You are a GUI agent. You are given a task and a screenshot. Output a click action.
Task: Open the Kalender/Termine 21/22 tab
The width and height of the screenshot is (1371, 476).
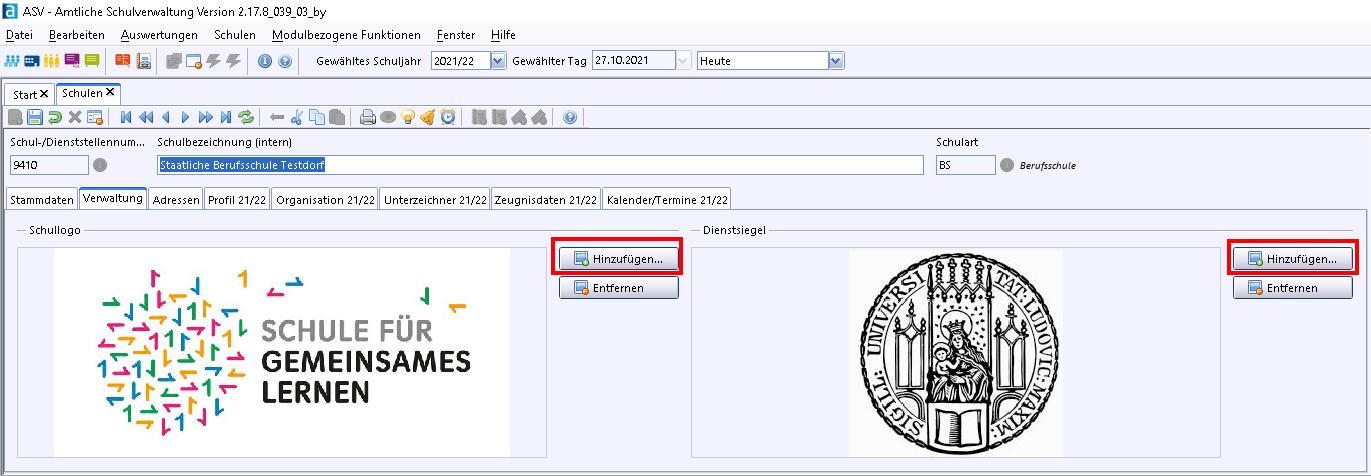(667, 199)
